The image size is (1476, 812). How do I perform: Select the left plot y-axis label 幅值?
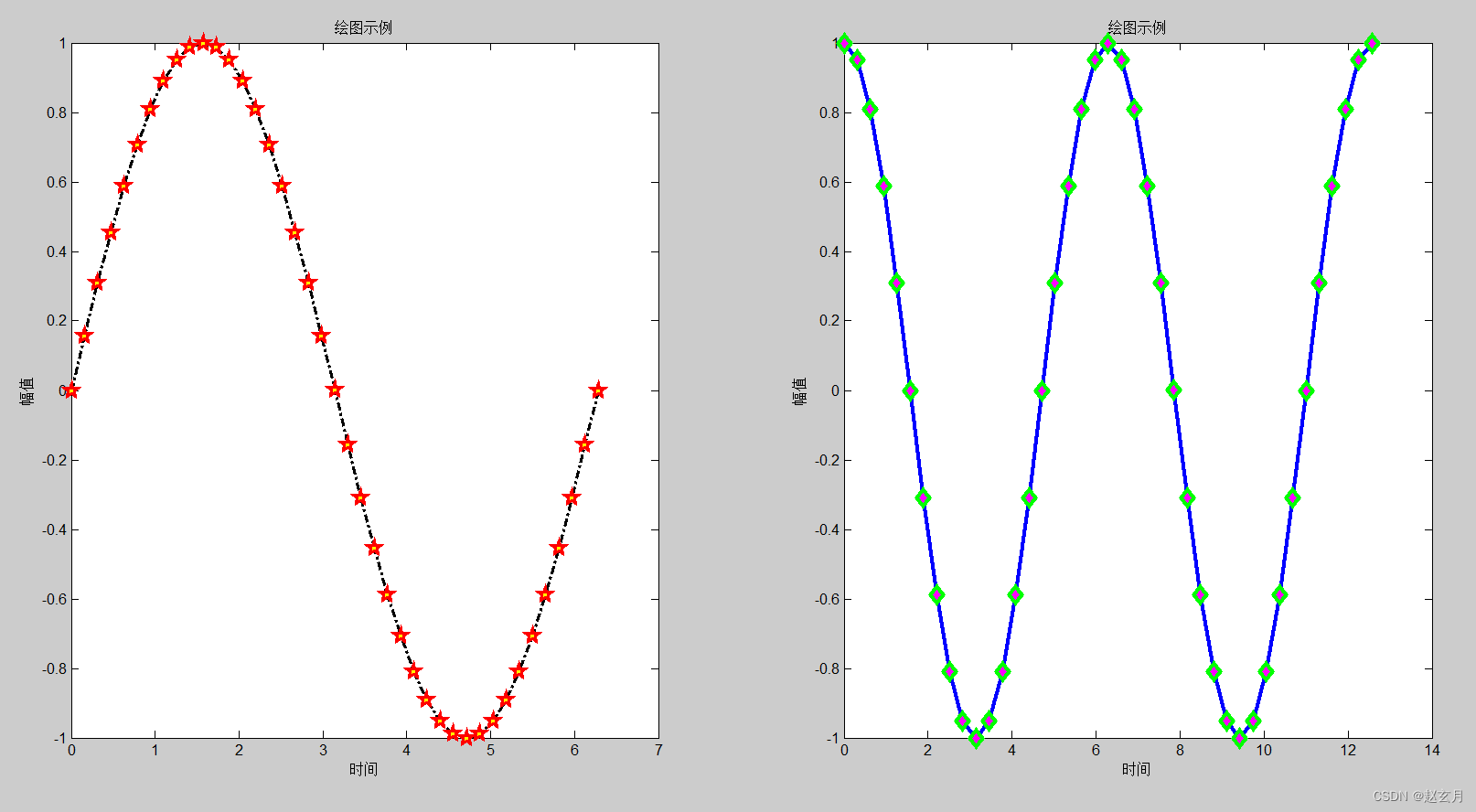click(x=27, y=390)
